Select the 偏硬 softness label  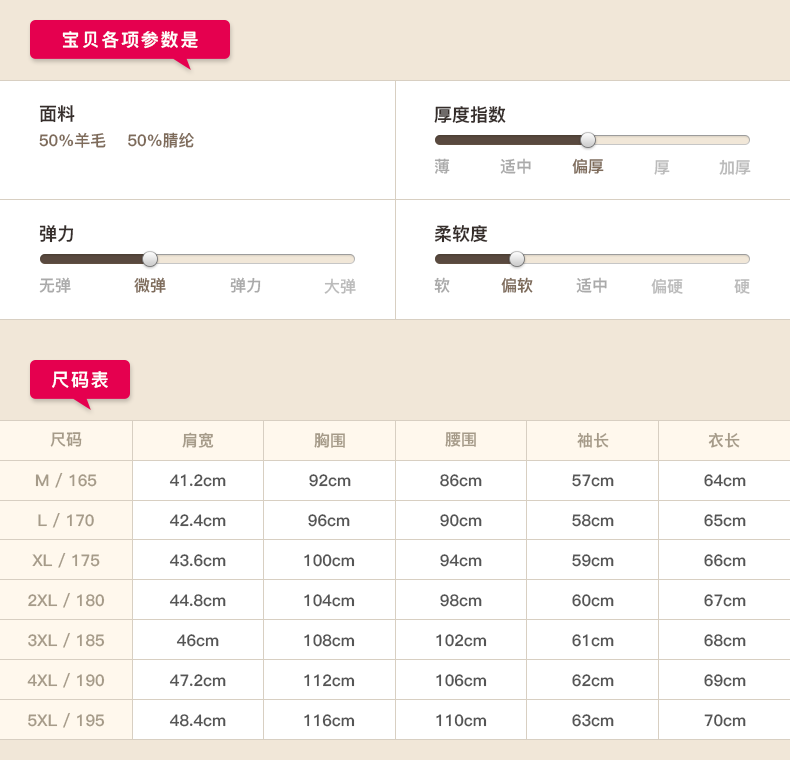coord(667,286)
